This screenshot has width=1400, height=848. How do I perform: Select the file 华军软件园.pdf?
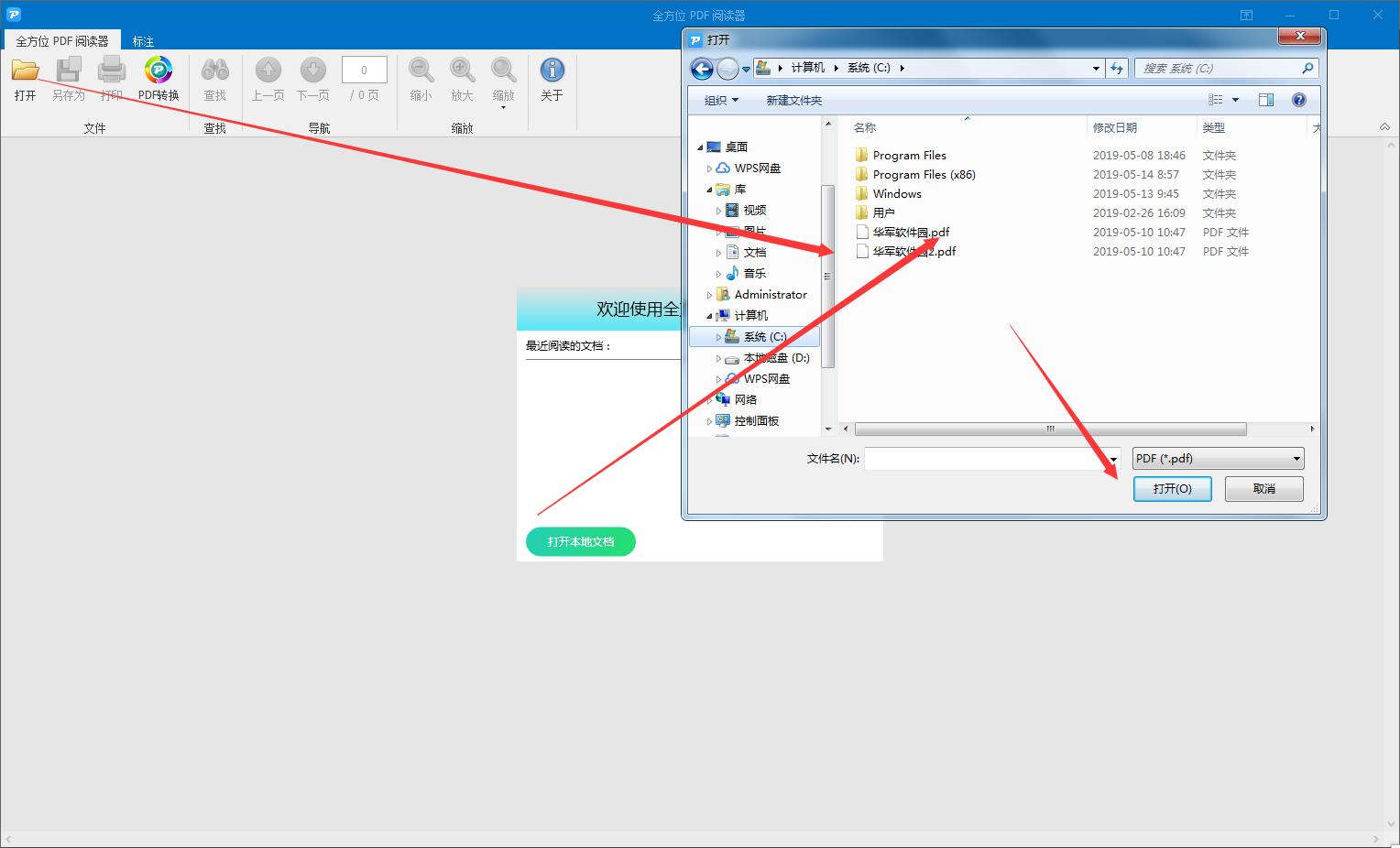tap(911, 233)
